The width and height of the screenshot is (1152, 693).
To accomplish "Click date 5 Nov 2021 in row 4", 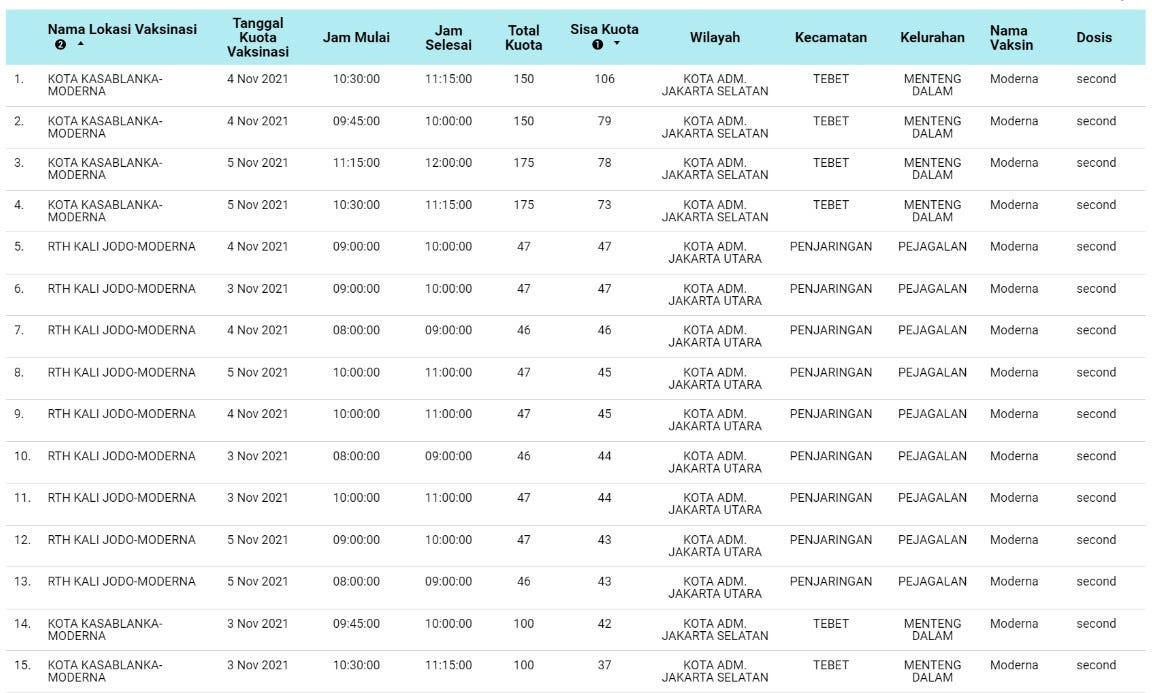I will (x=257, y=204).
